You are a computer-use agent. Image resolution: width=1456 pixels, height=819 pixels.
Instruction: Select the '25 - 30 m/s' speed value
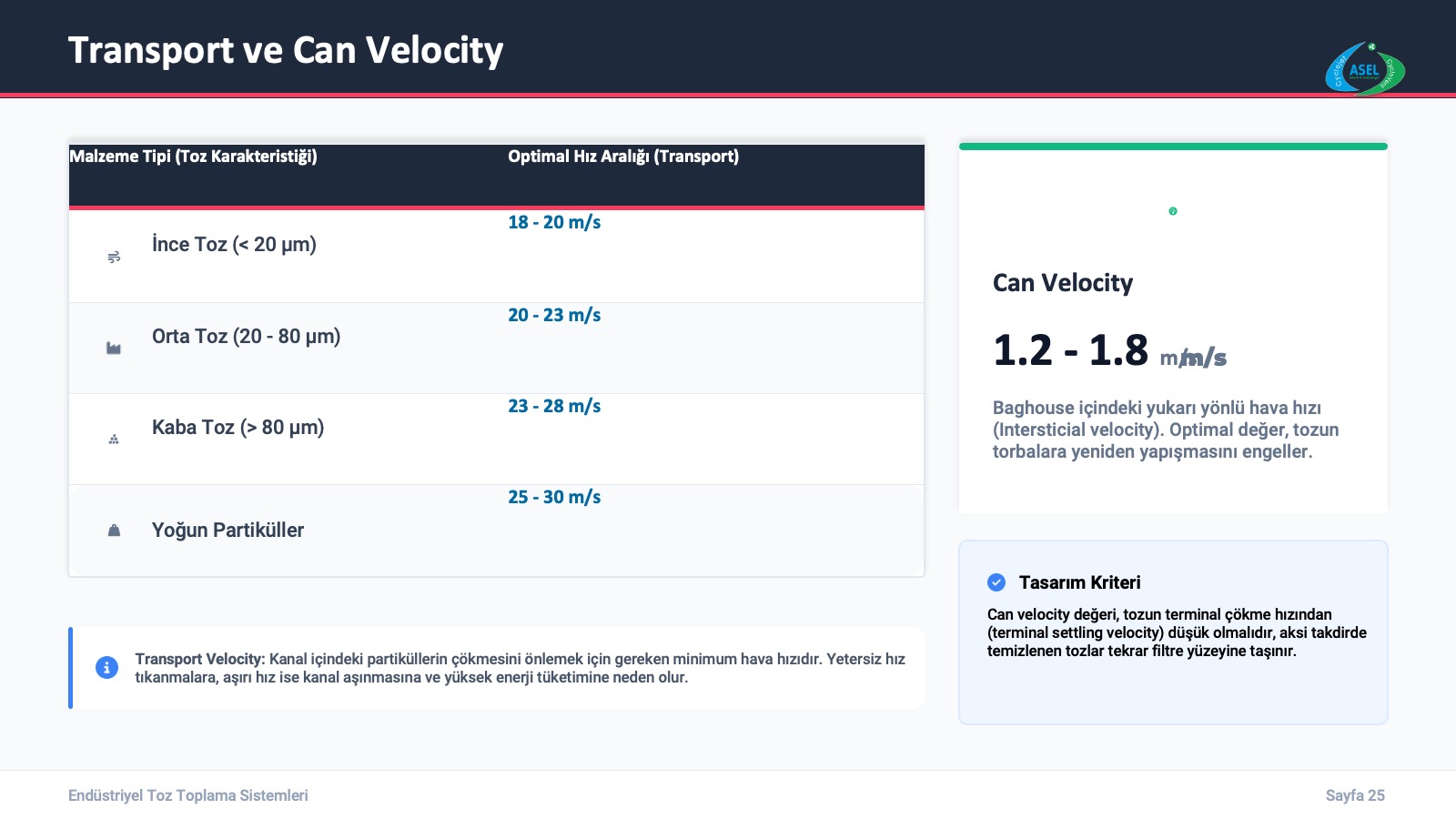coord(554,497)
